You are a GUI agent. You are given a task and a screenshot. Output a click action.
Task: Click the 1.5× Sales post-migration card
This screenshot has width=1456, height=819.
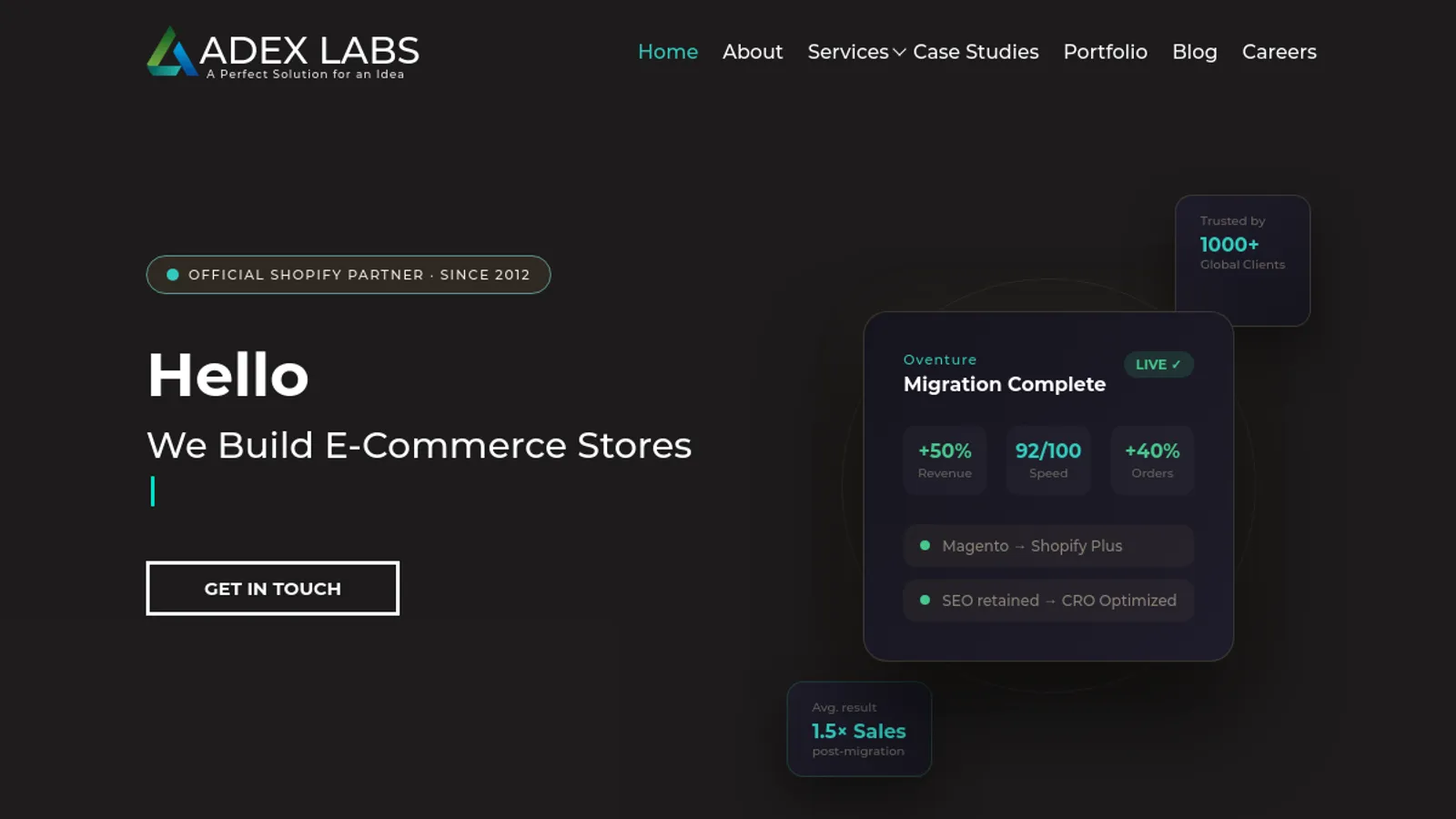[859, 729]
